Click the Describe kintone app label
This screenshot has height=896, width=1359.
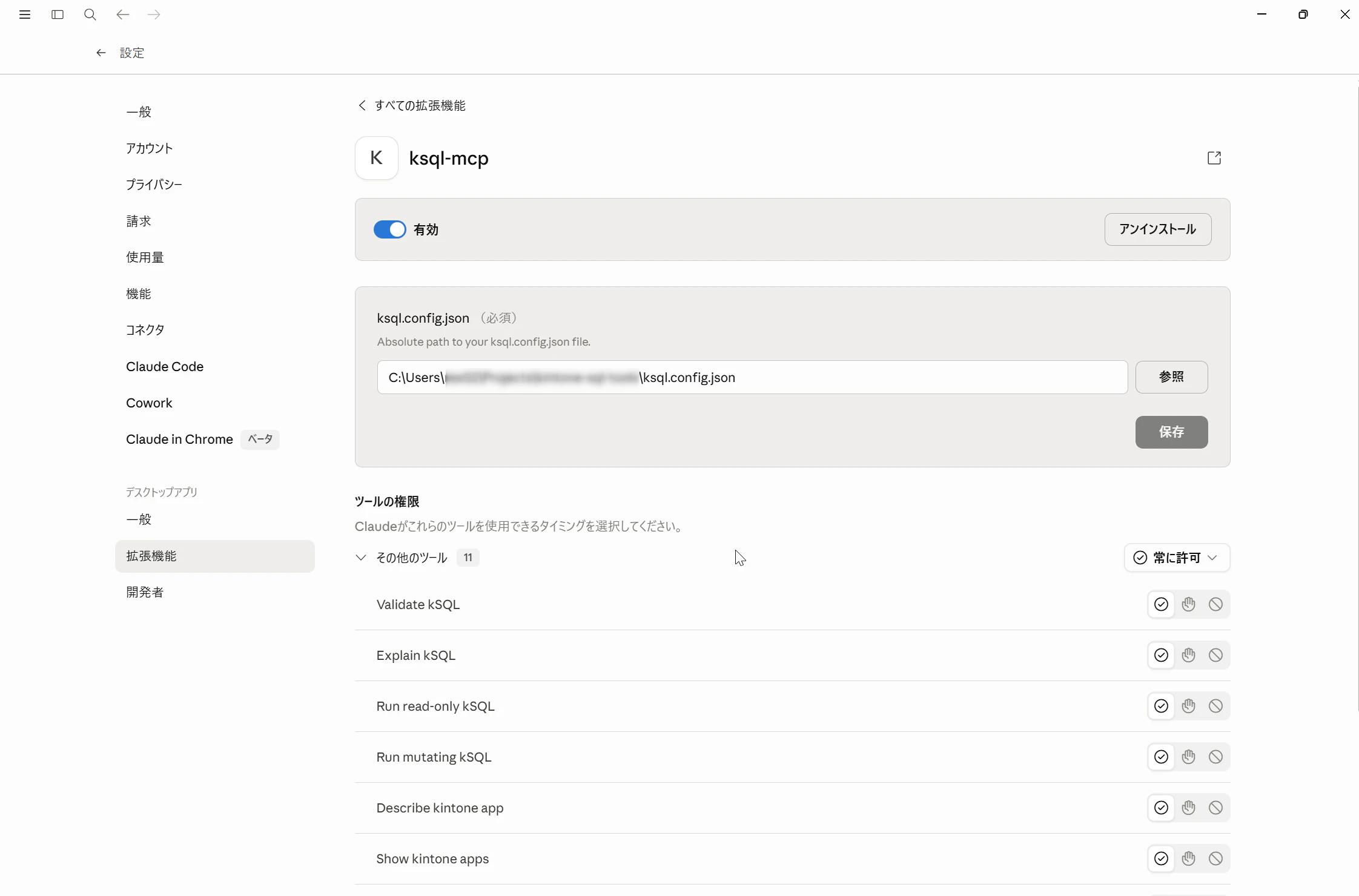click(440, 808)
